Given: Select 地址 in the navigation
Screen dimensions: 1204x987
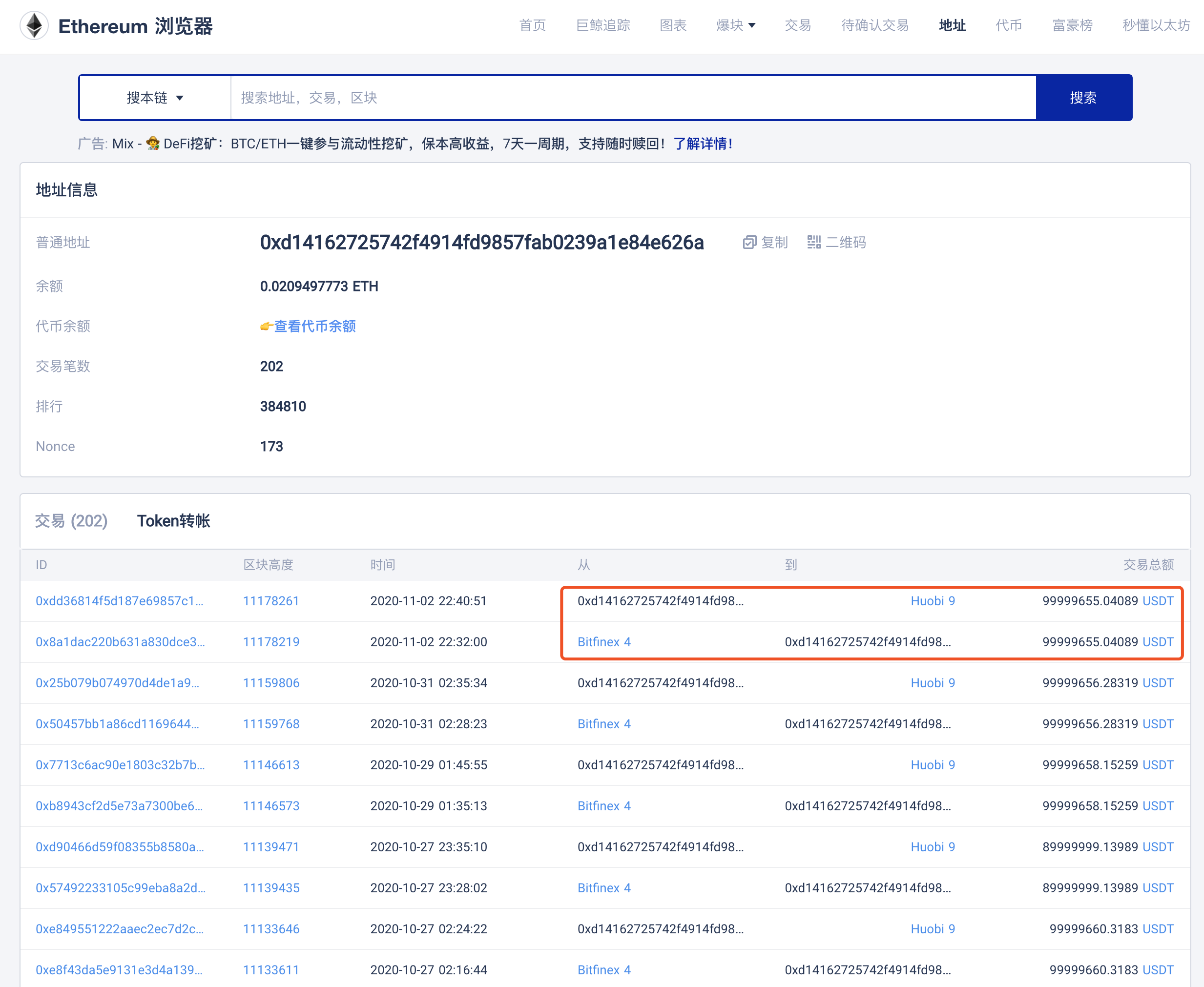Looking at the screenshot, I should (952, 25).
